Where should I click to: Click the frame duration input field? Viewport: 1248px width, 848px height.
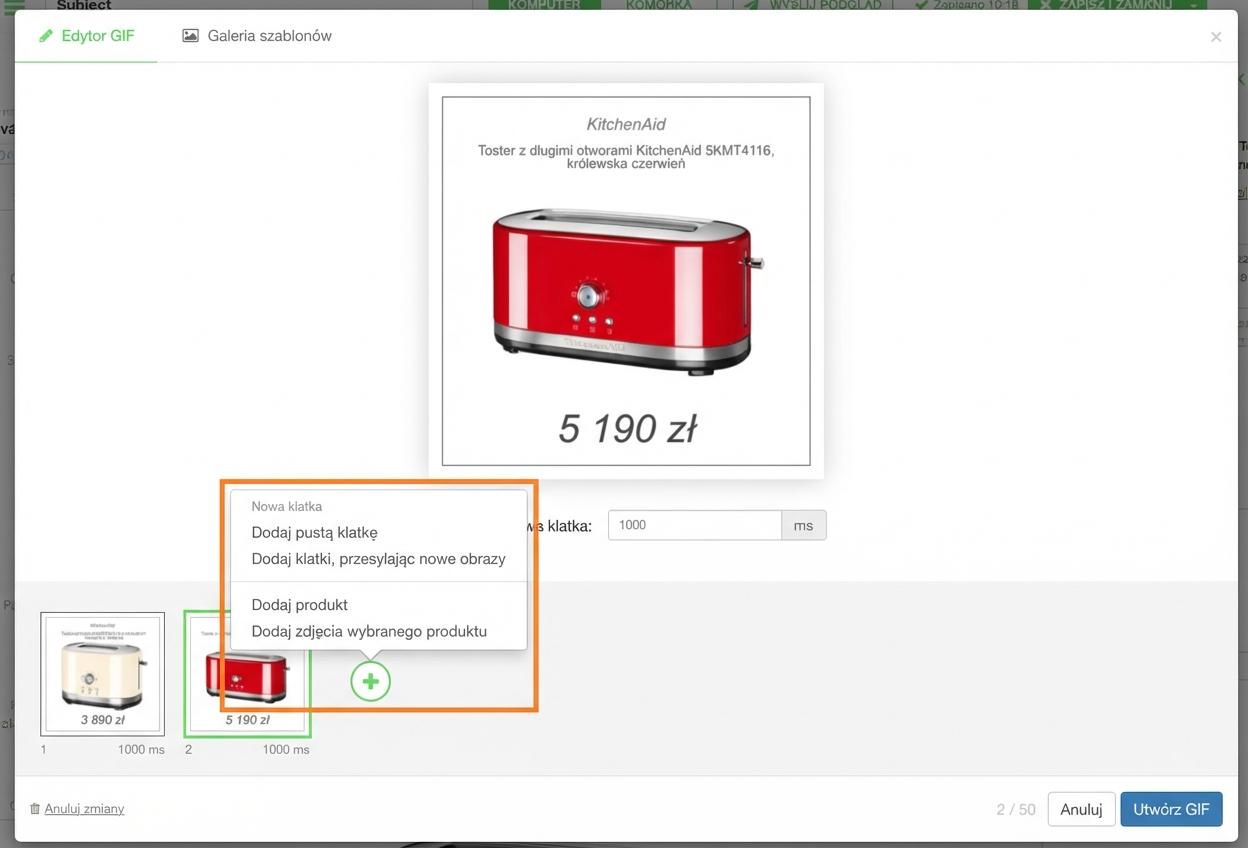click(x=695, y=525)
